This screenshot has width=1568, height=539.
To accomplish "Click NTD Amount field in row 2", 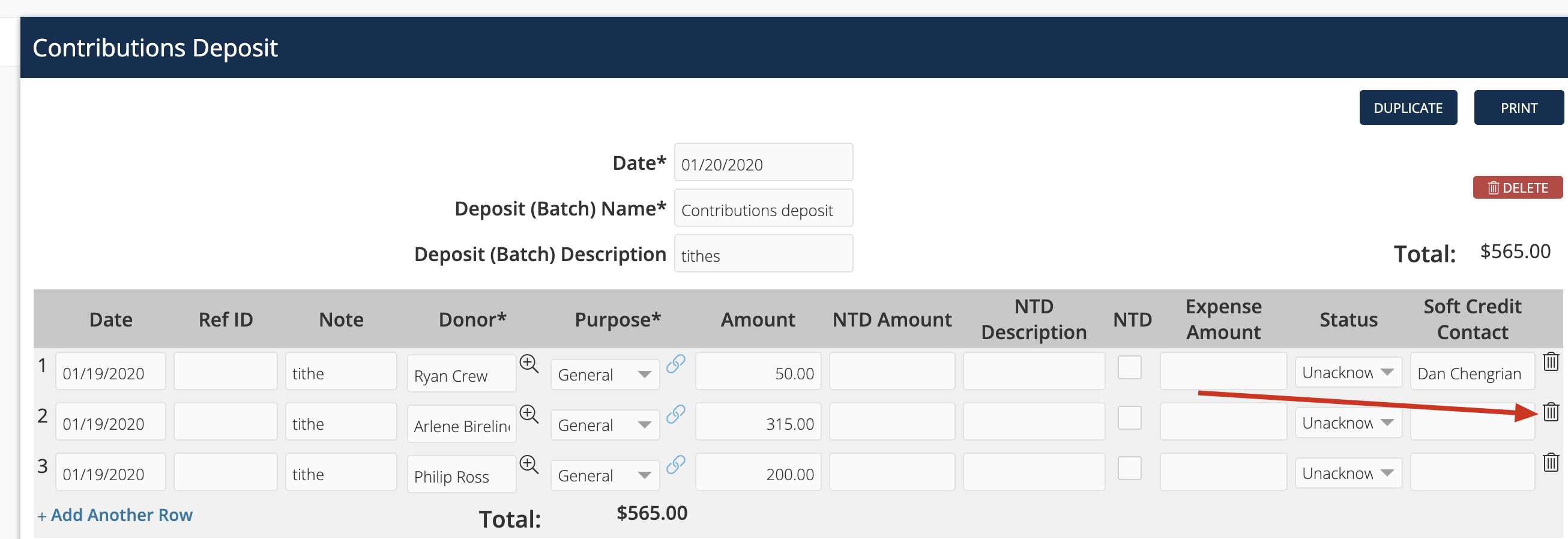I will pos(891,421).
